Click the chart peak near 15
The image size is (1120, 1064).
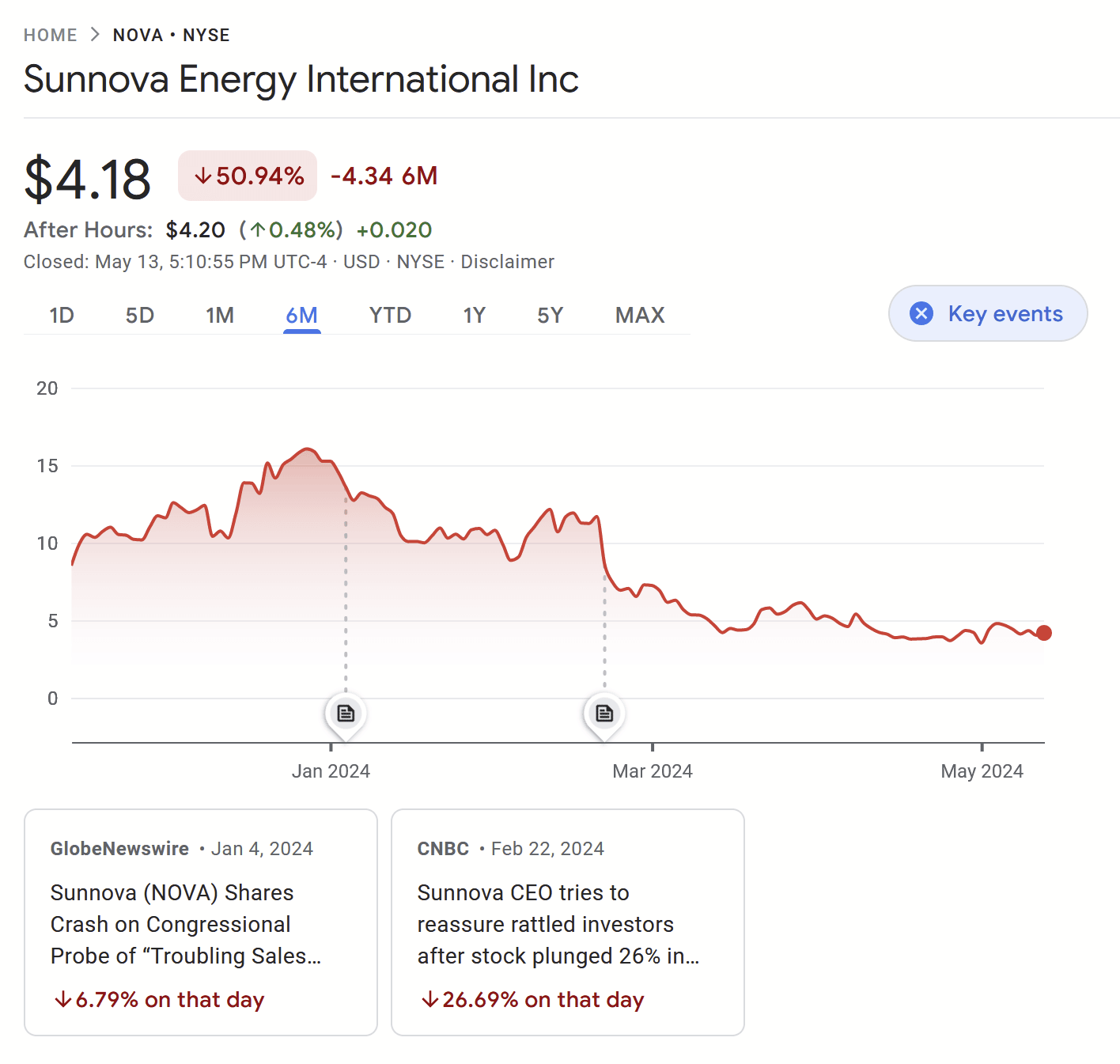pyautogui.click(x=308, y=449)
